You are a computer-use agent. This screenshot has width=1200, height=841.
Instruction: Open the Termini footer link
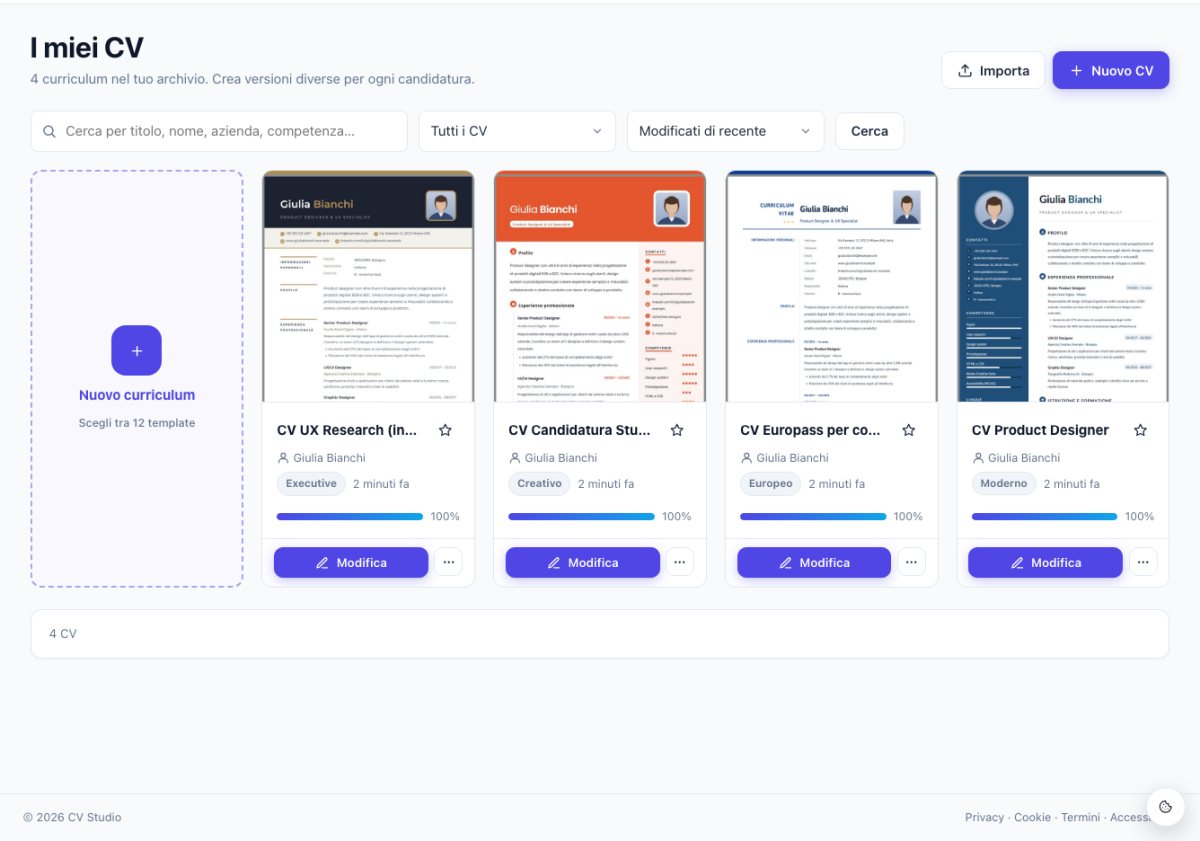(1081, 817)
